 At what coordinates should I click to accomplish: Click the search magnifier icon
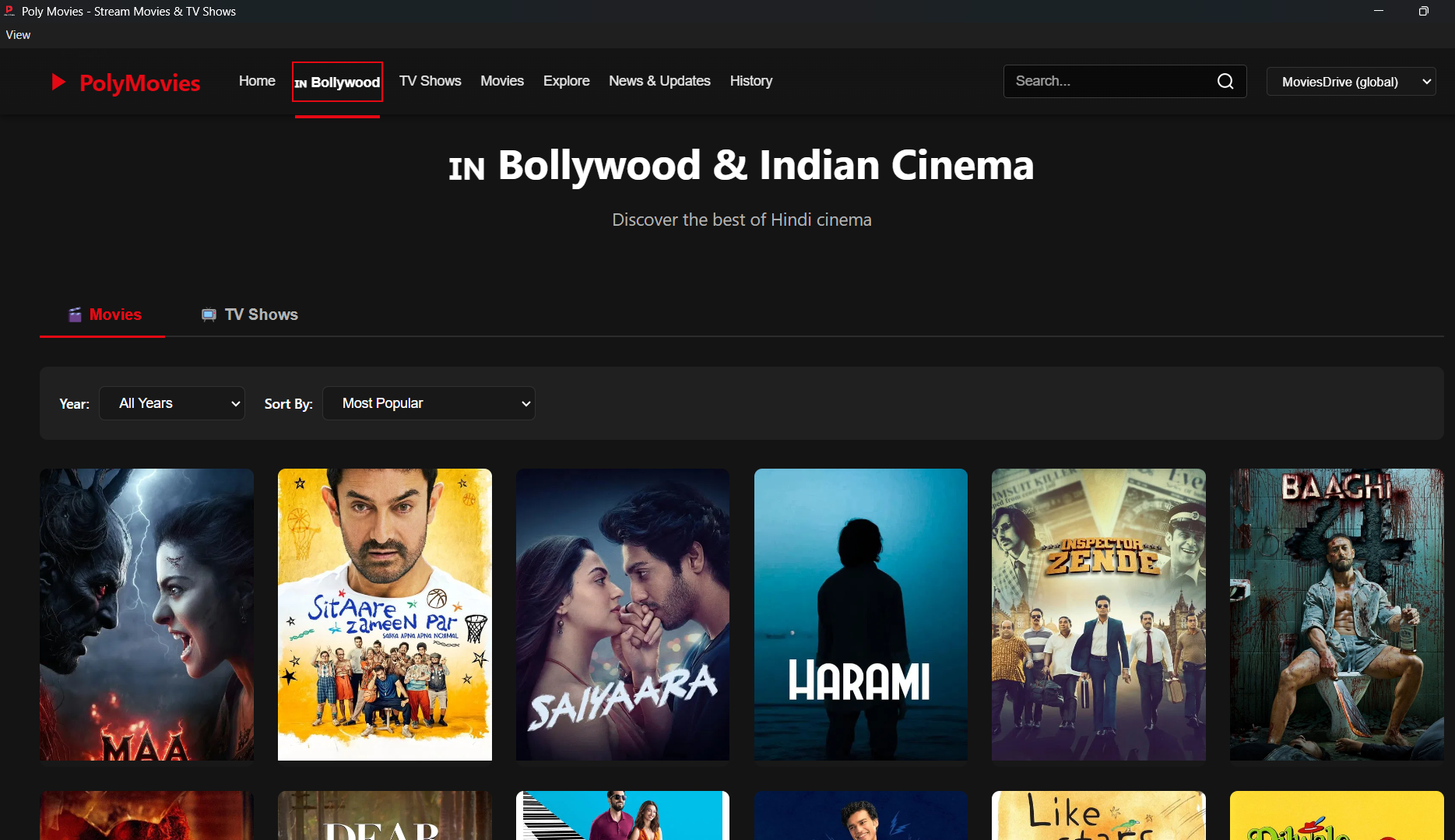click(x=1225, y=82)
